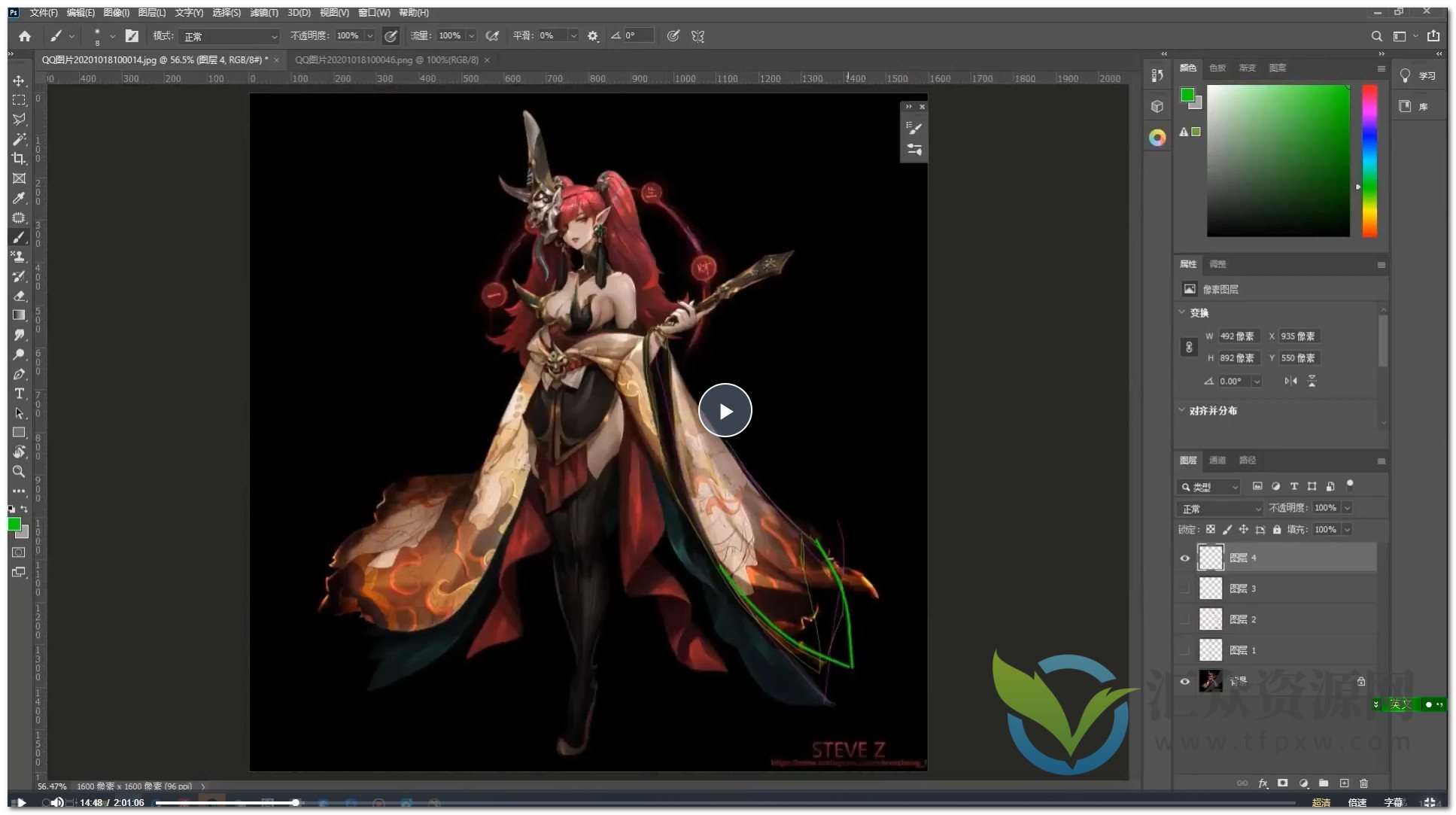Click 字幕 subtitles button
Viewport: 1456px width, 815px height.
click(1393, 803)
